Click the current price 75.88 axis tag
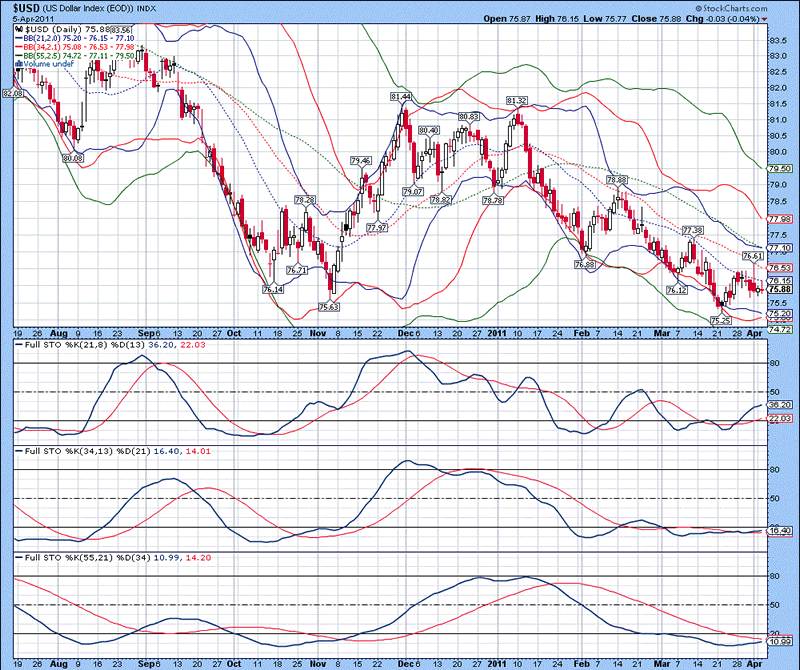This screenshot has height=670, width=800. coord(780,290)
